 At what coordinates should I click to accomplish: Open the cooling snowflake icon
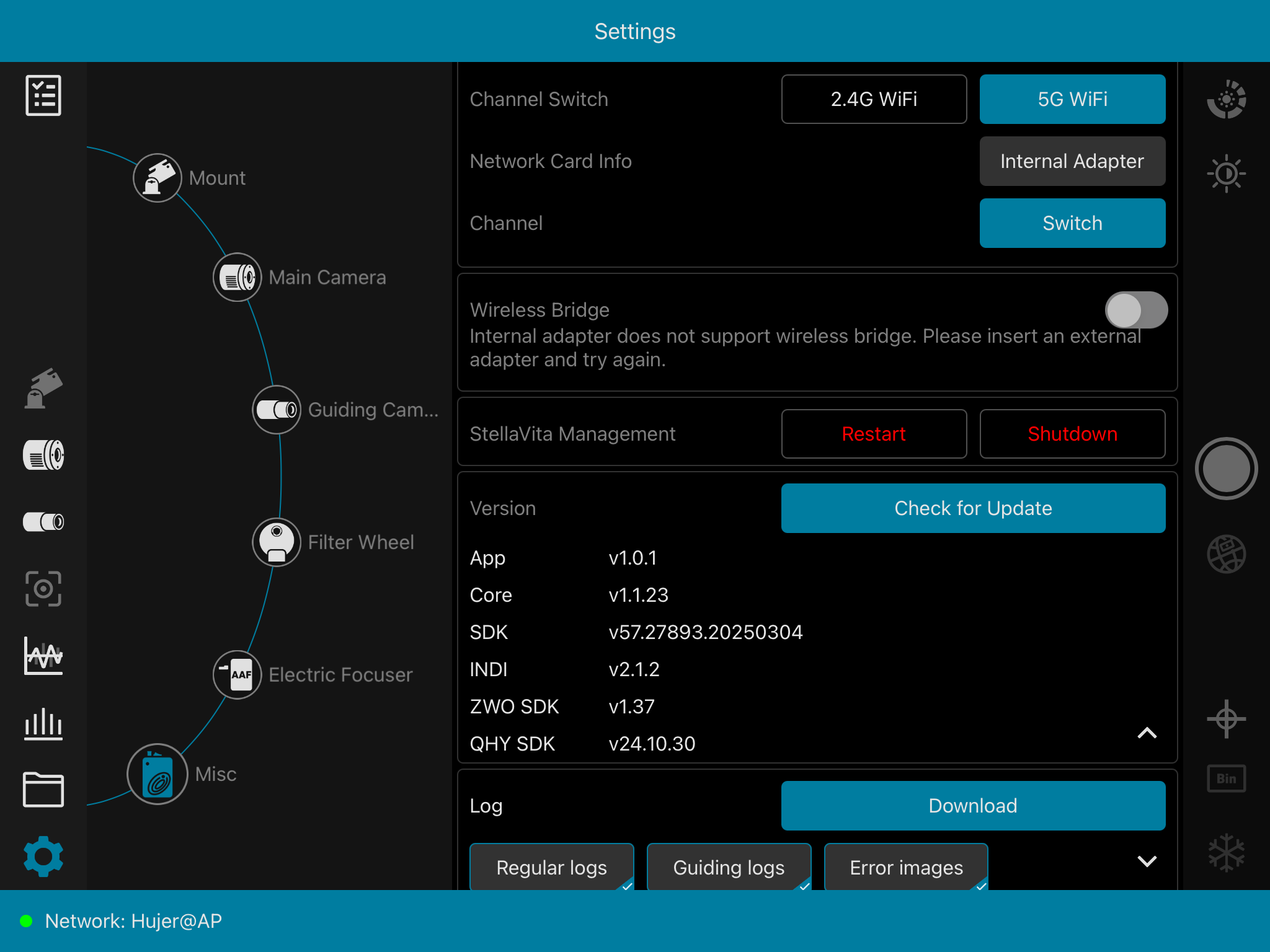point(1226,853)
